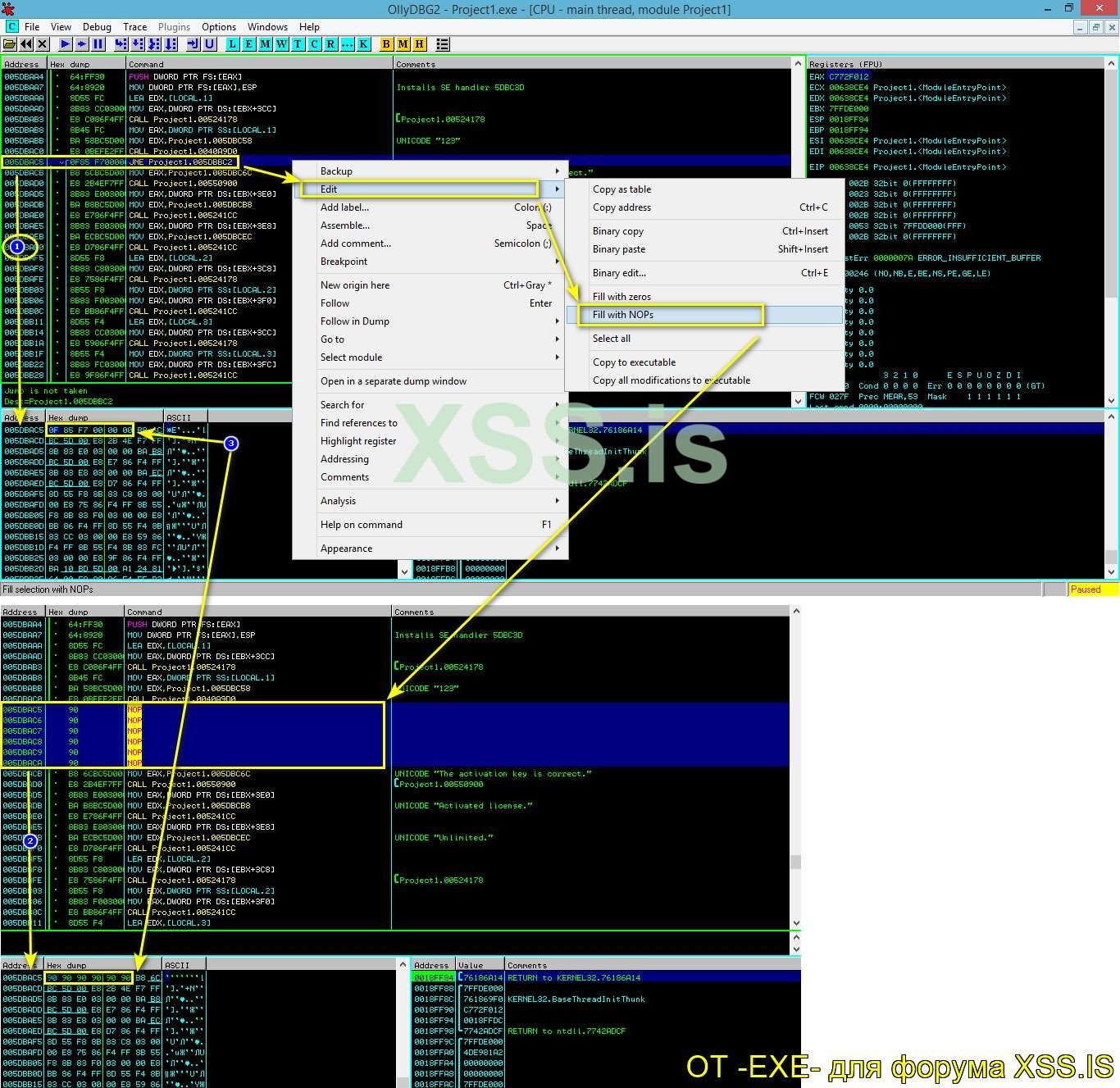The image size is (1120, 1088).
Task: Expand the Go to submenu
Action: (x=430, y=339)
